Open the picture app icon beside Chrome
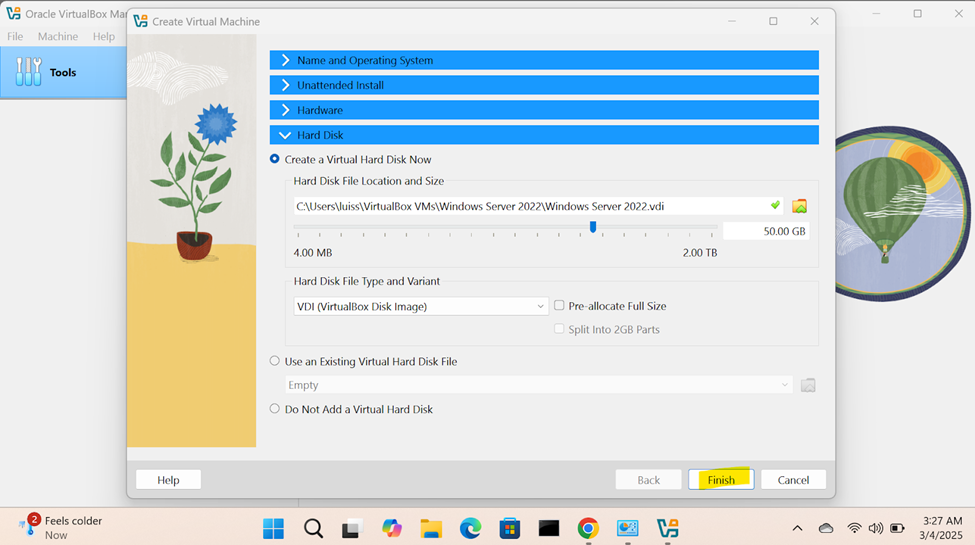This screenshot has height=545, width=975. click(627, 528)
